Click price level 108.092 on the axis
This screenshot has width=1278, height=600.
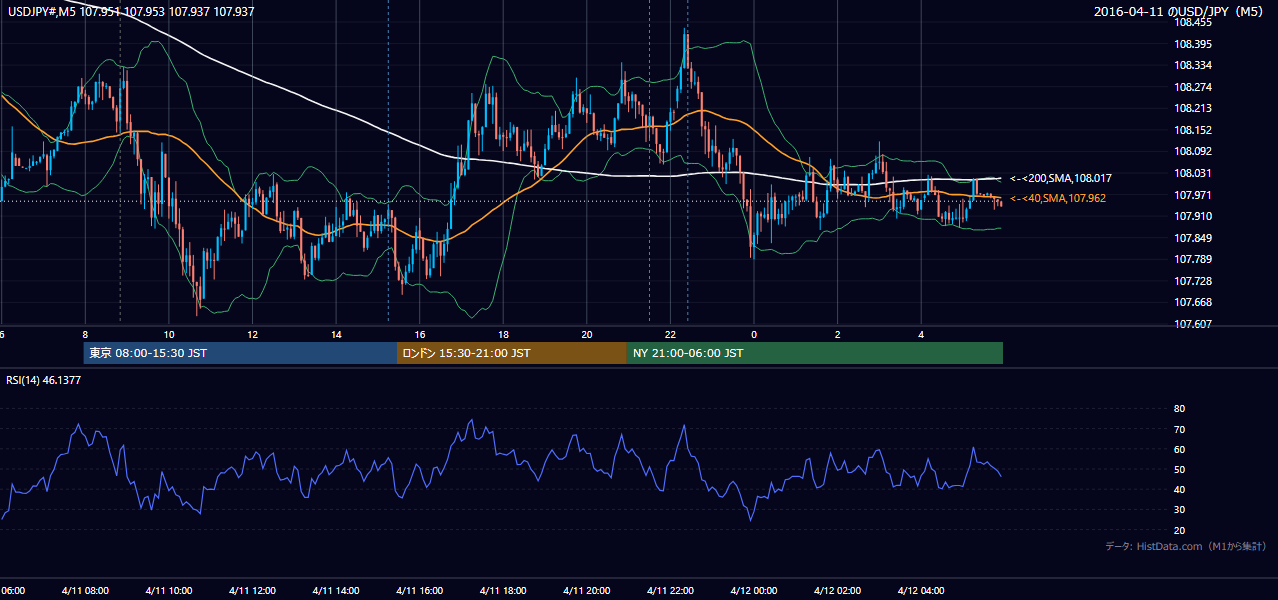click(x=1193, y=151)
